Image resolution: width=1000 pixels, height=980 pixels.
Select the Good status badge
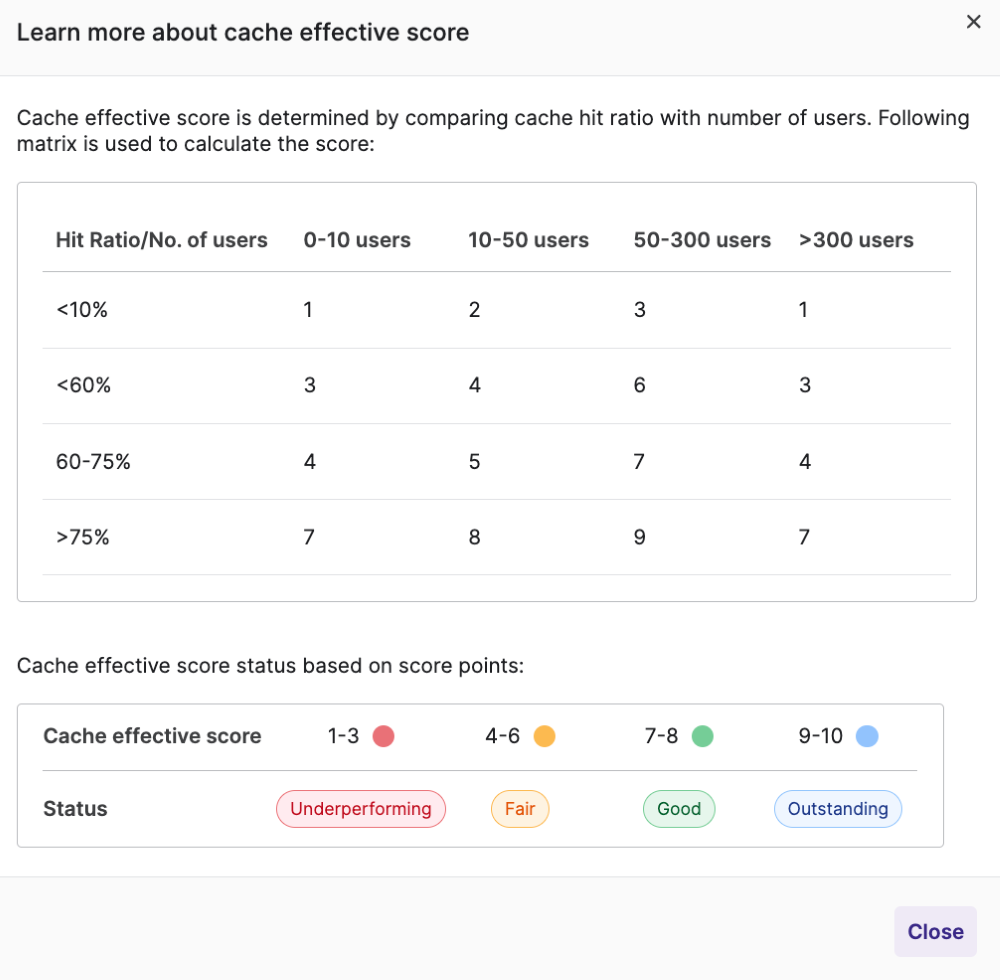click(x=679, y=809)
